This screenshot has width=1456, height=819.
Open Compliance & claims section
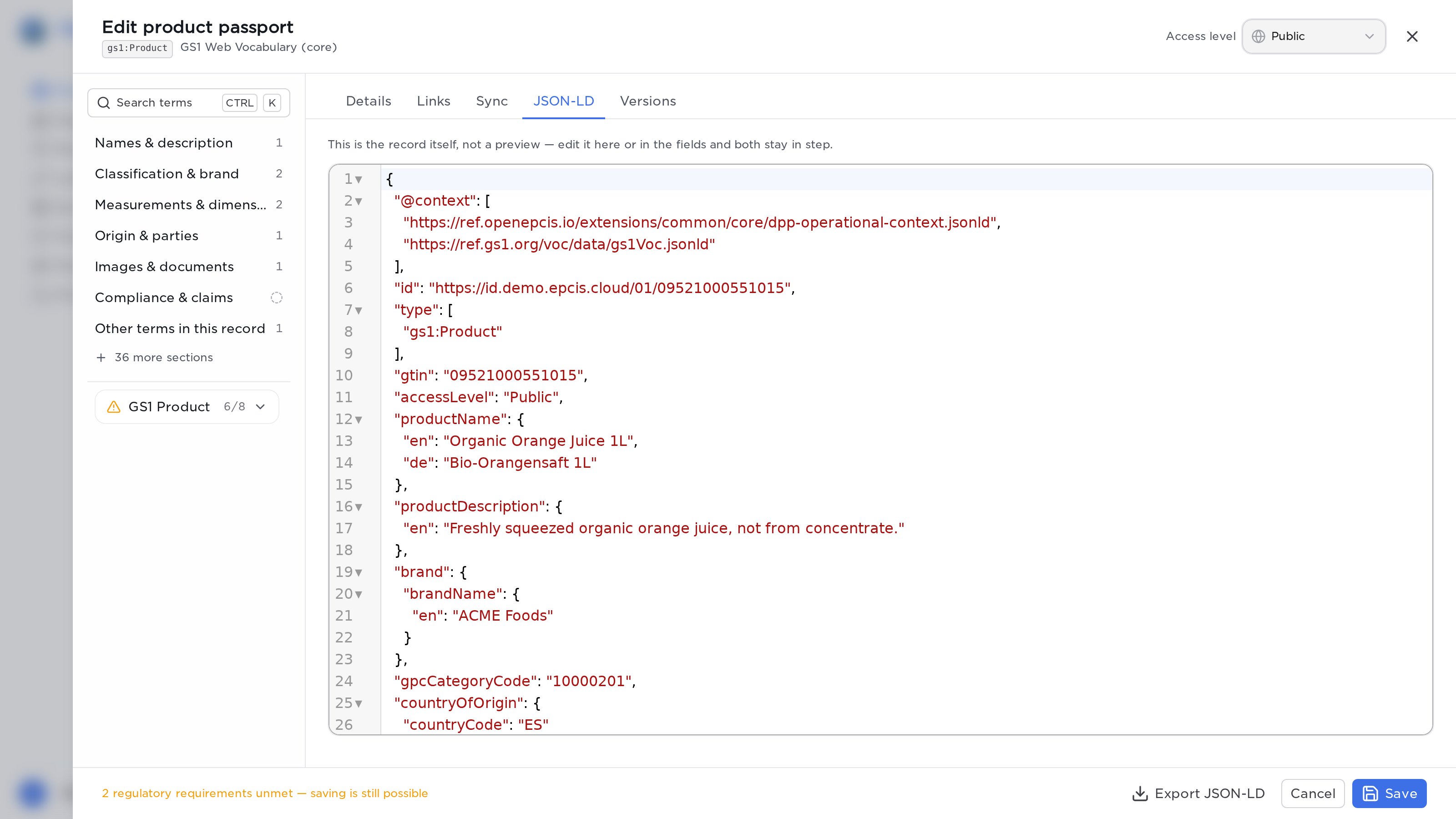(189, 298)
